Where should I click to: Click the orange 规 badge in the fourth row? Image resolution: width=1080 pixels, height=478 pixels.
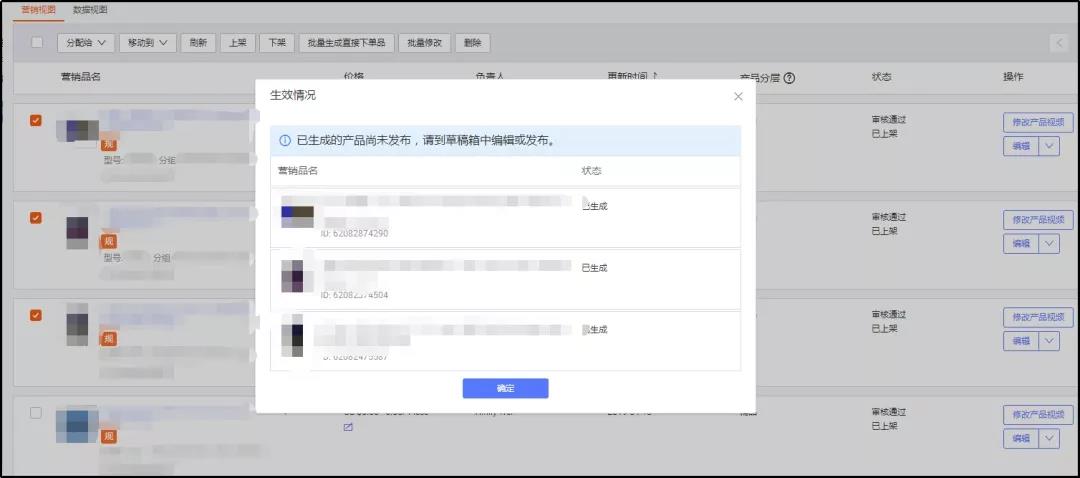(108, 436)
